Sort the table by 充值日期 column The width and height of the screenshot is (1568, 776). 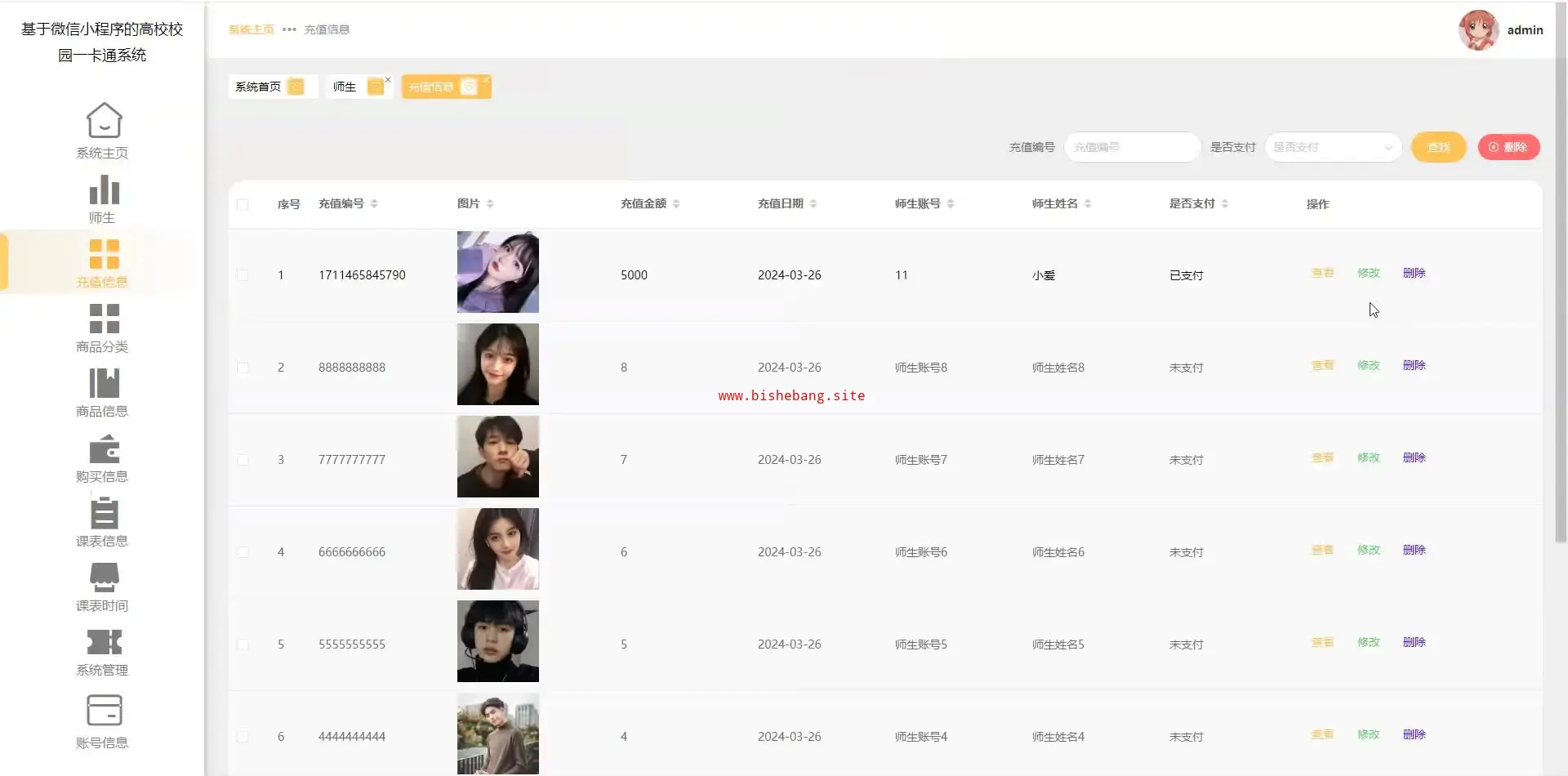tap(813, 204)
